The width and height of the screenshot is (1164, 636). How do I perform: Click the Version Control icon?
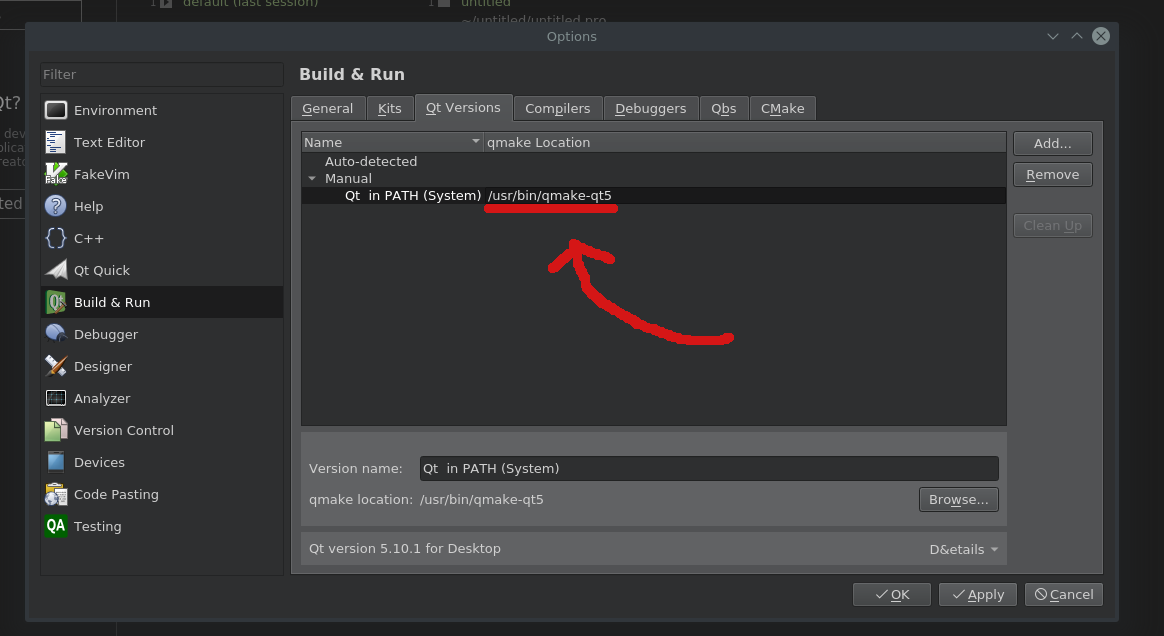[56, 430]
